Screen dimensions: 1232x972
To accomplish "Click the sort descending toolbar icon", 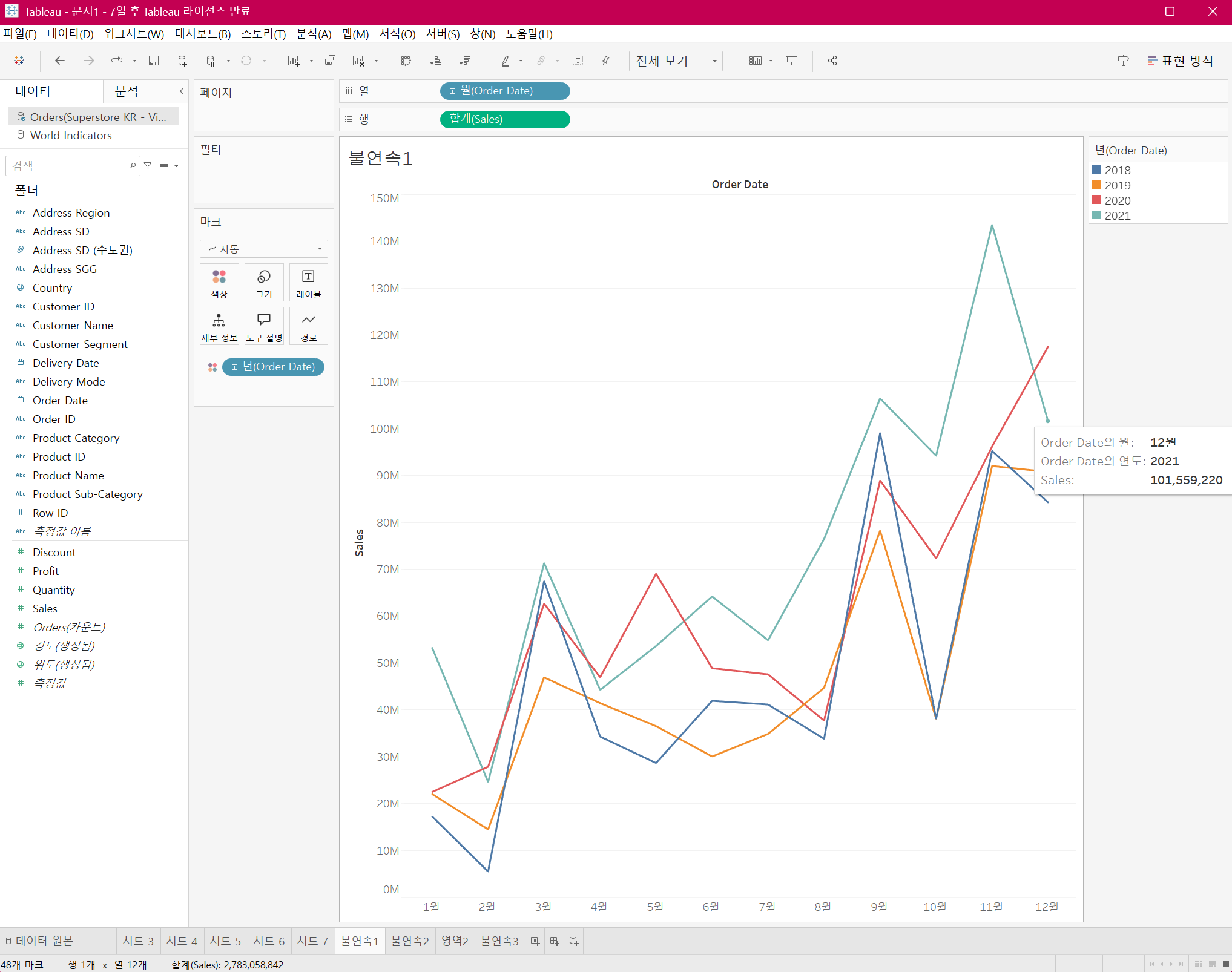I will pos(465,61).
